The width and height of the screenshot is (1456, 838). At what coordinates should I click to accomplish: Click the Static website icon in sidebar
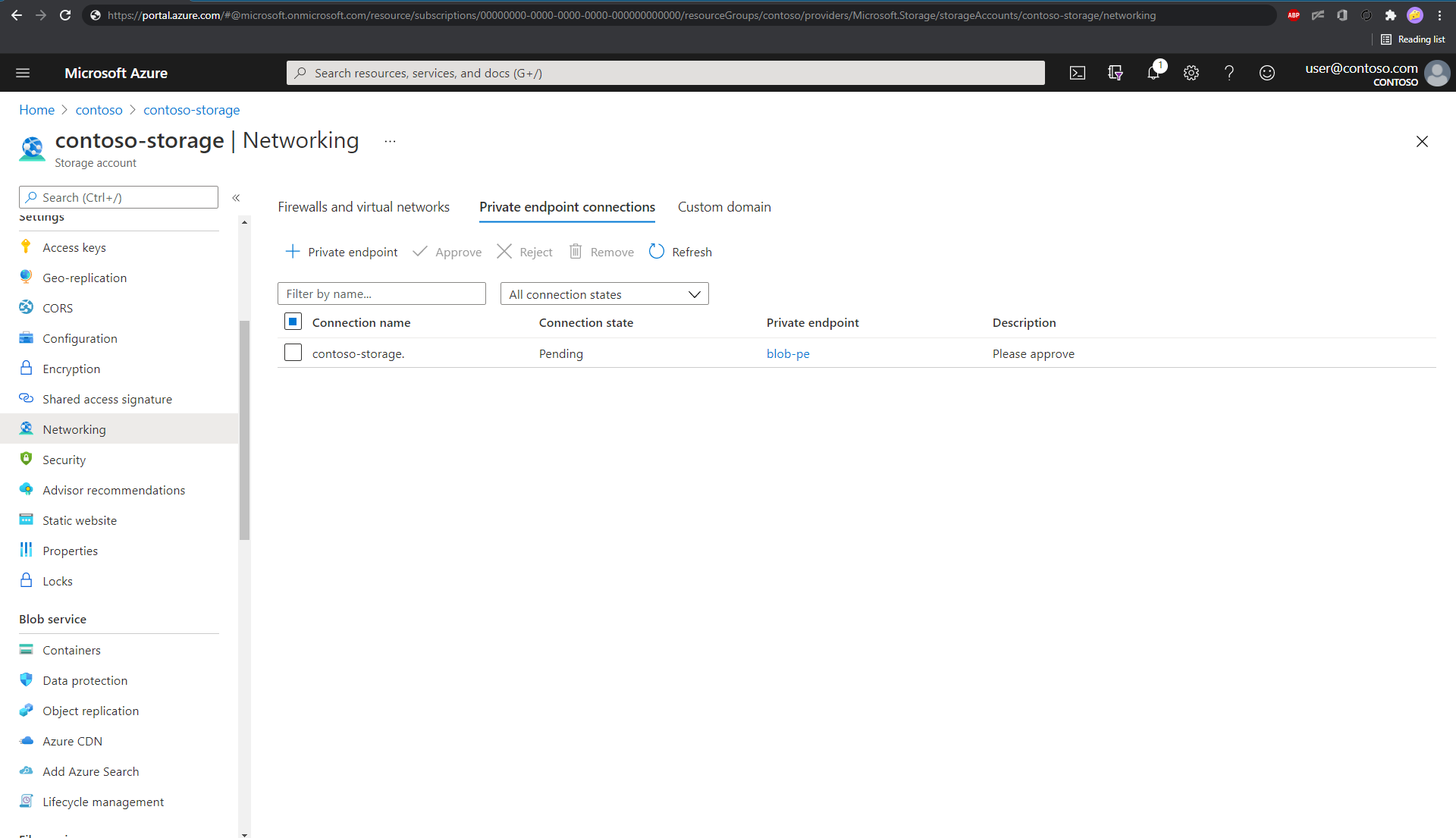pos(27,520)
